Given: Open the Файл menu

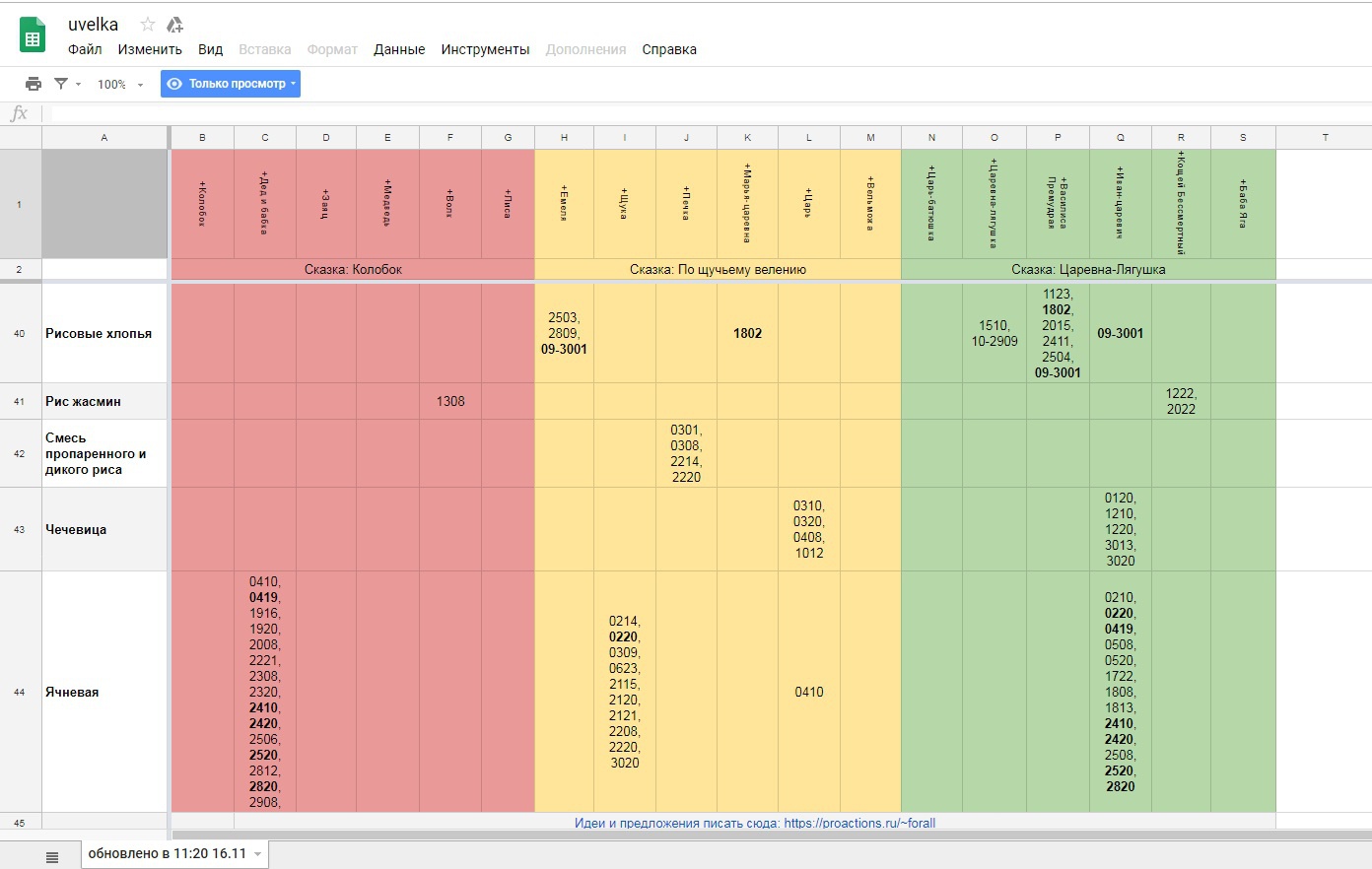Looking at the screenshot, I should [x=85, y=49].
